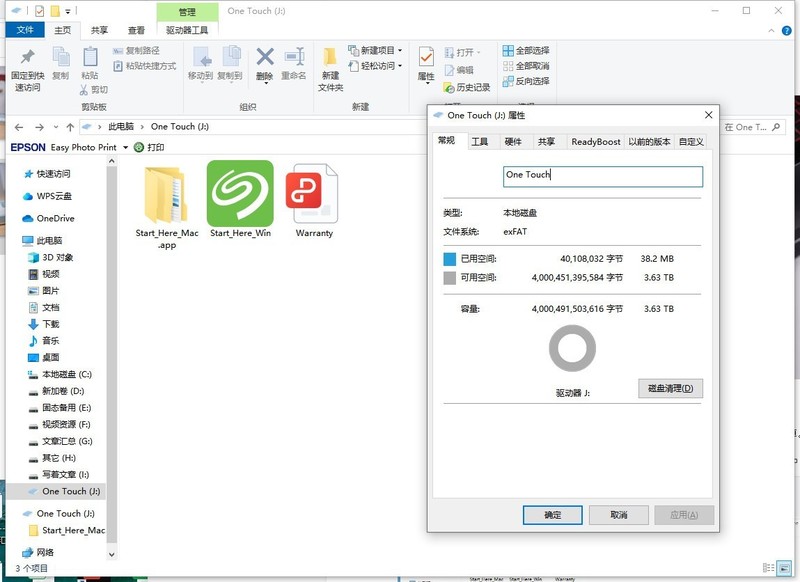This screenshot has width=800, height=582.
Task: Click the Copy icon in ribbon
Action: pos(61,57)
